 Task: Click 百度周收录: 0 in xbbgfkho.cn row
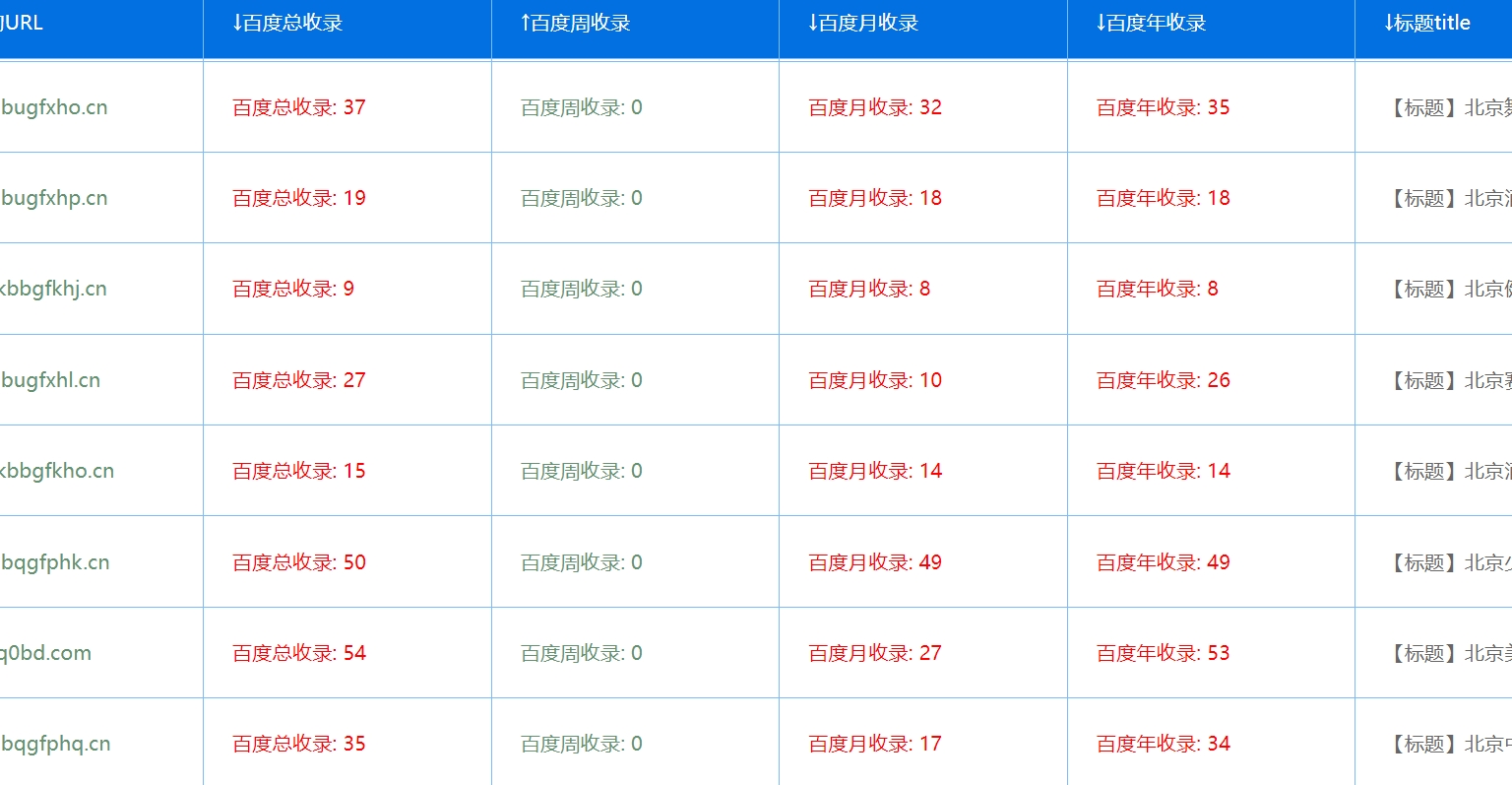pyautogui.click(x=582, y=471)
